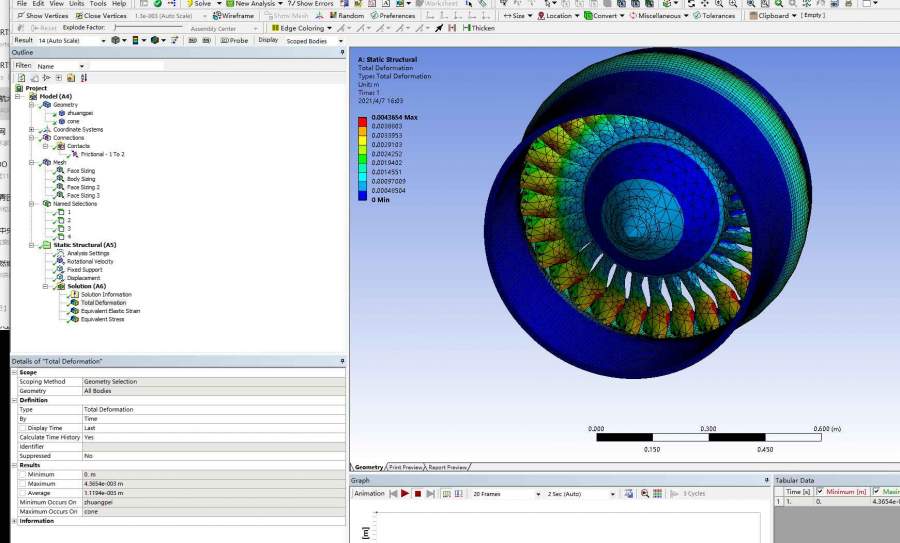The height and width of the screenshot is (543, 900).
Task: Click the Random colors icon
Action: [x=347, y=16]
